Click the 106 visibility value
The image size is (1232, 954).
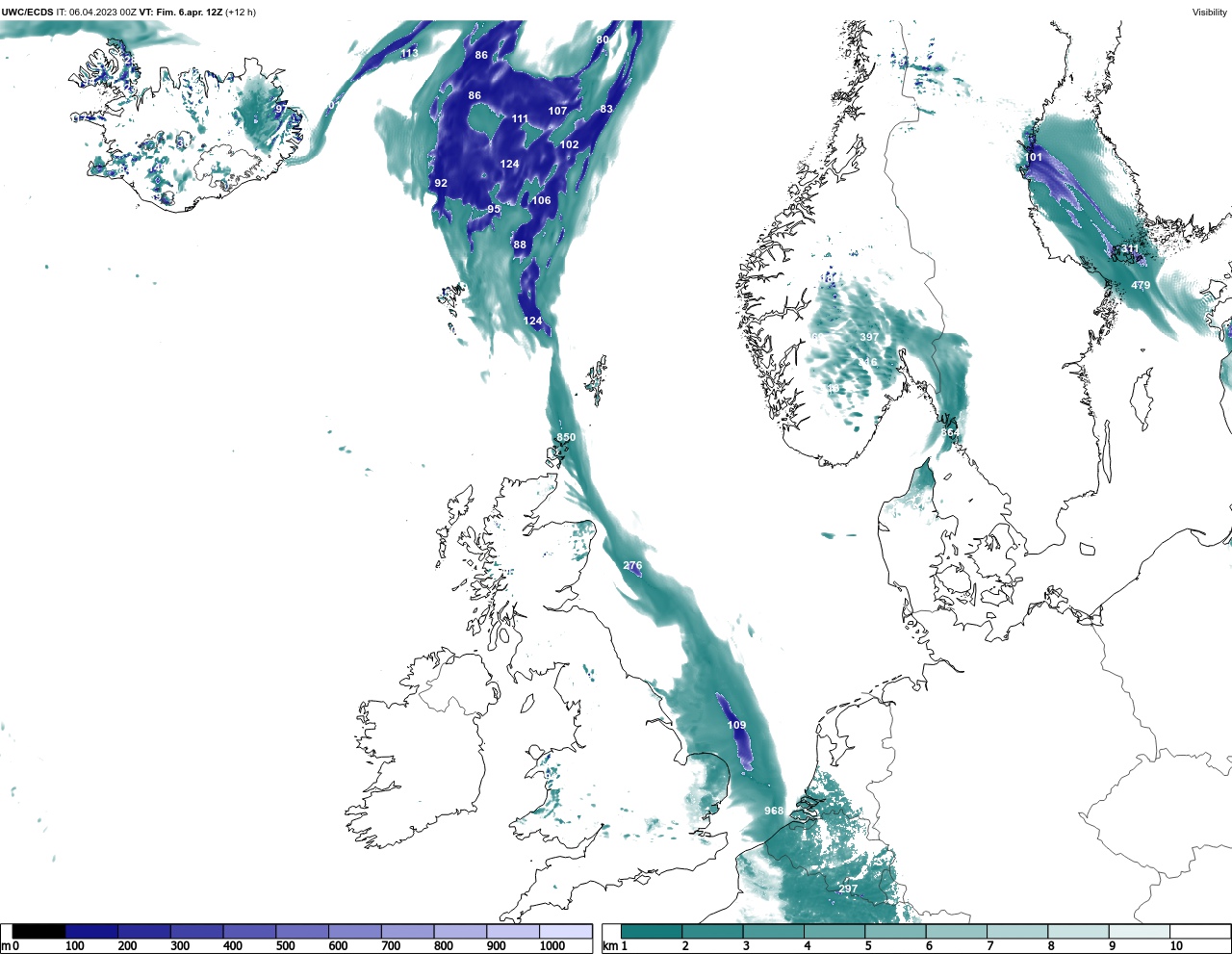(x=542, y=200)
